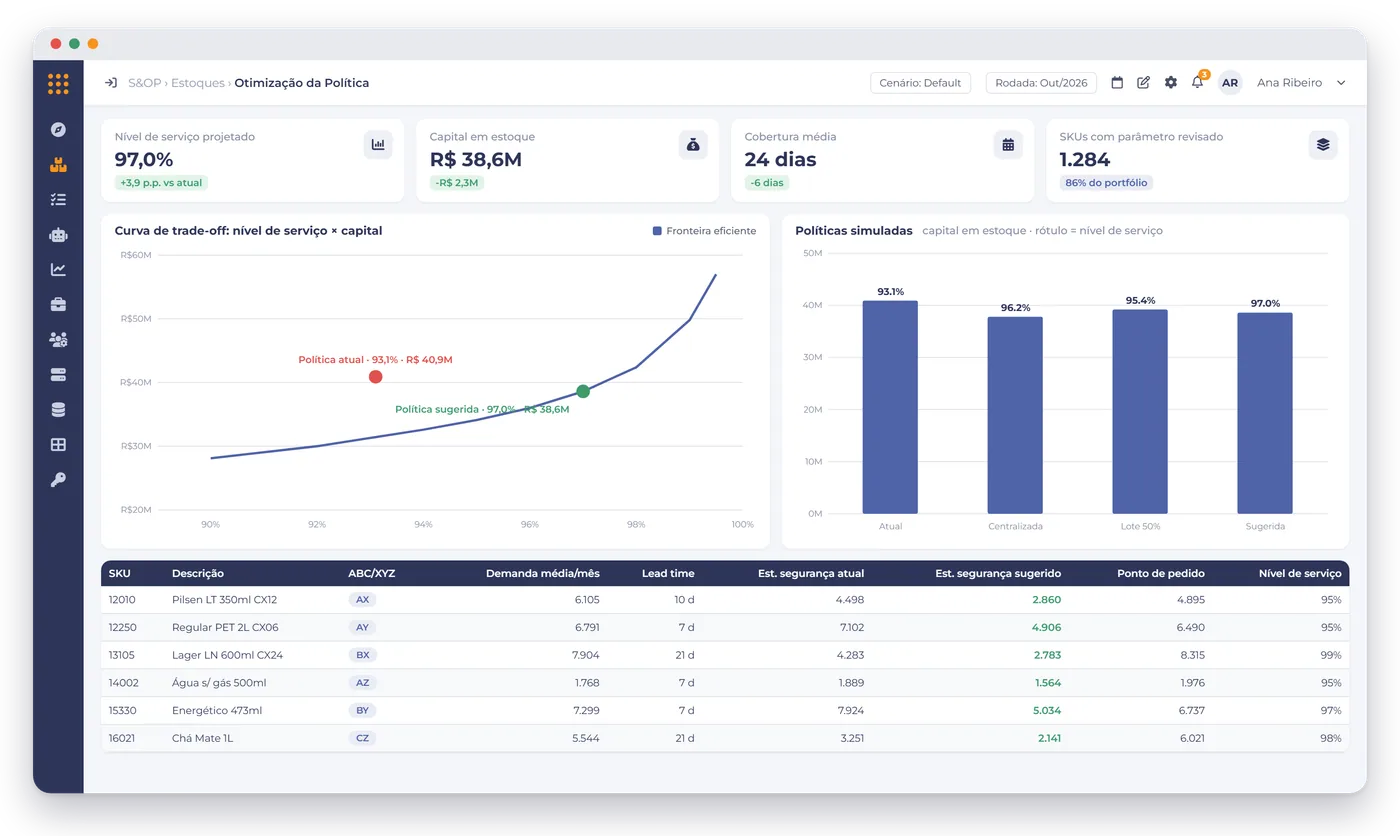The image size is (1400, 836).
Task: Open the robot automation sidebar icon
Action: coord(58,235)
